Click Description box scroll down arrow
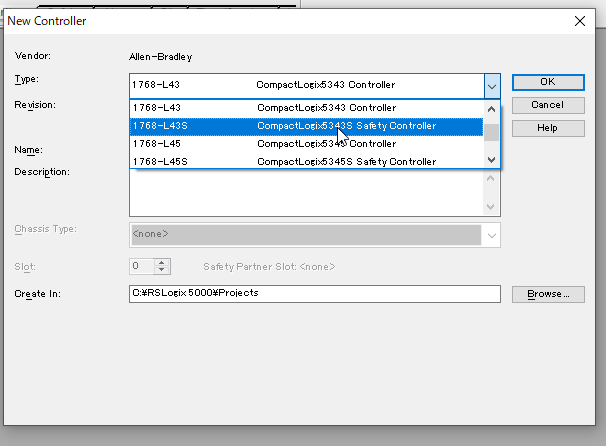The width and height of the screenshot is (606, 446). click(x=490, y=207)
